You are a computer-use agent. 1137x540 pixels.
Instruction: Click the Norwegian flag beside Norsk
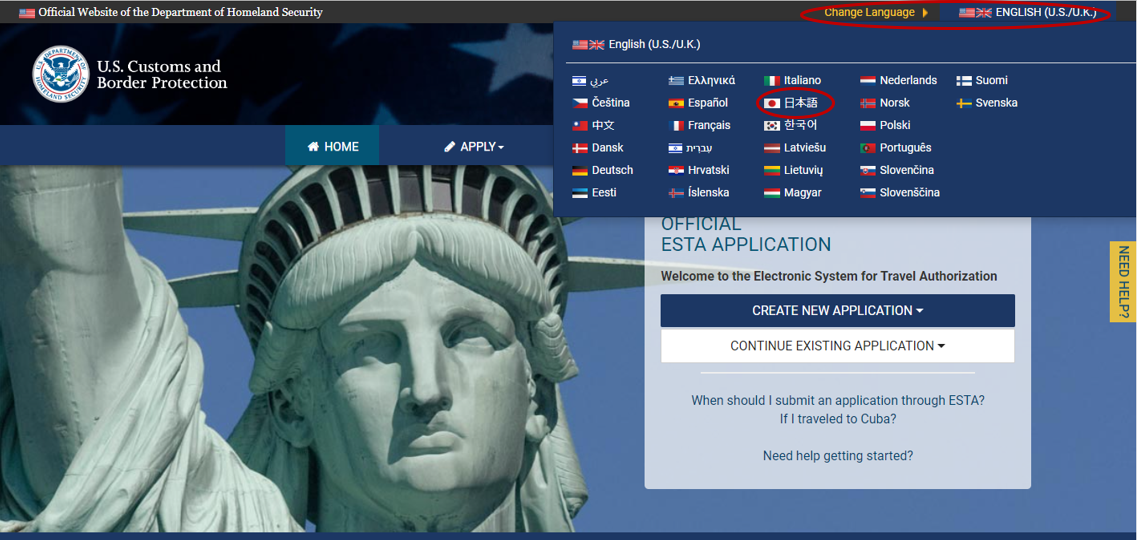click(867, 103)
